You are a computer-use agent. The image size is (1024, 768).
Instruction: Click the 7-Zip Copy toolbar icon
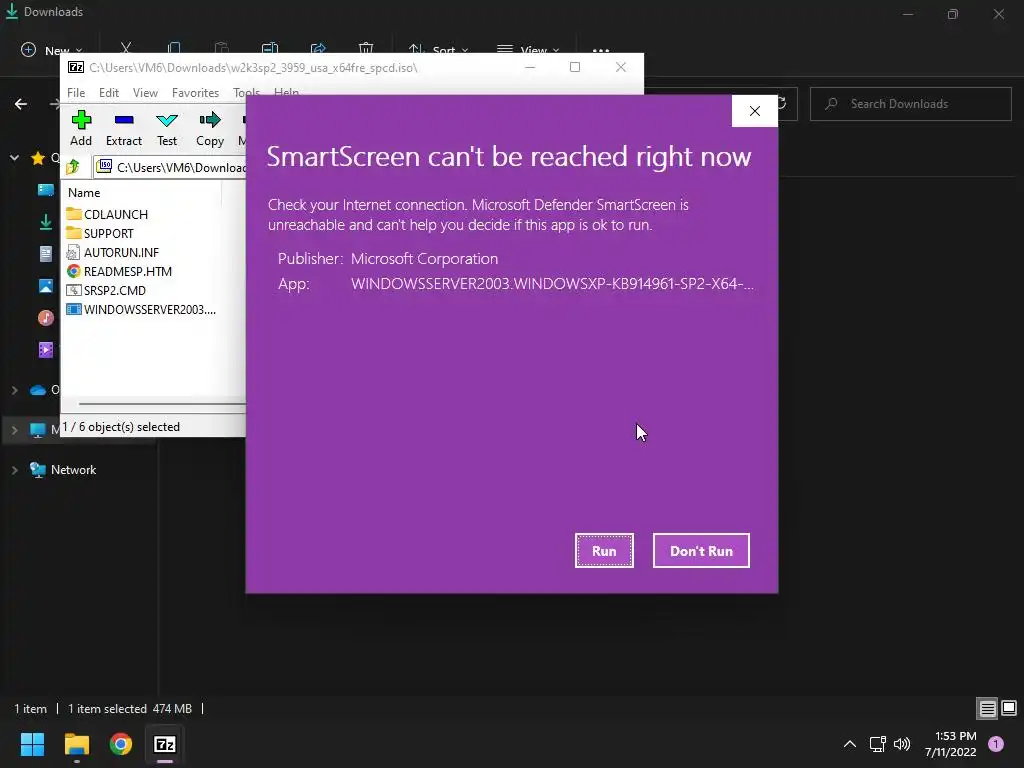pyautogui.click(x=210, y=129)
